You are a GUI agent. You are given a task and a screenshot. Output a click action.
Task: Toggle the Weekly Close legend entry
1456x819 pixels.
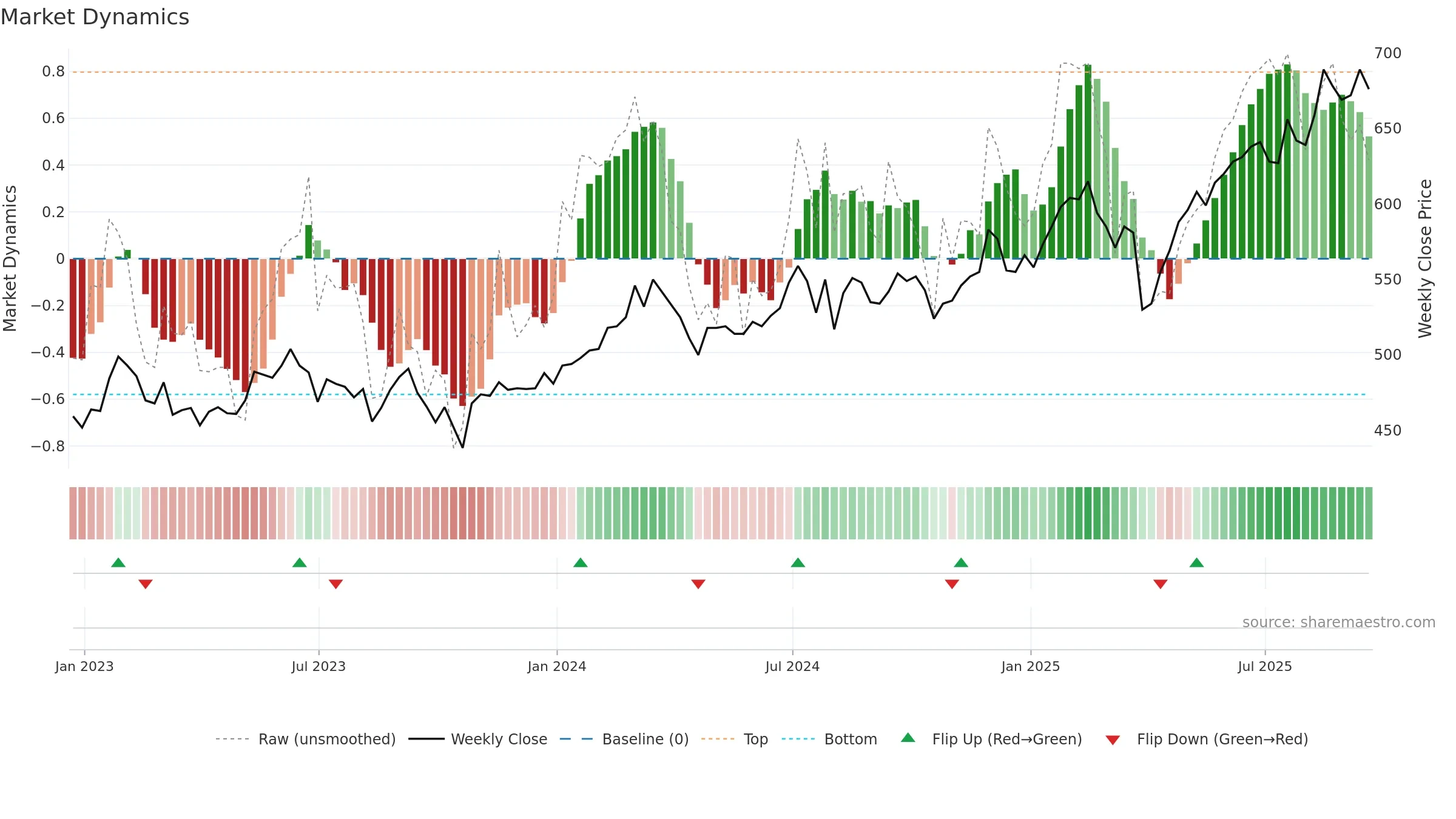478,739
